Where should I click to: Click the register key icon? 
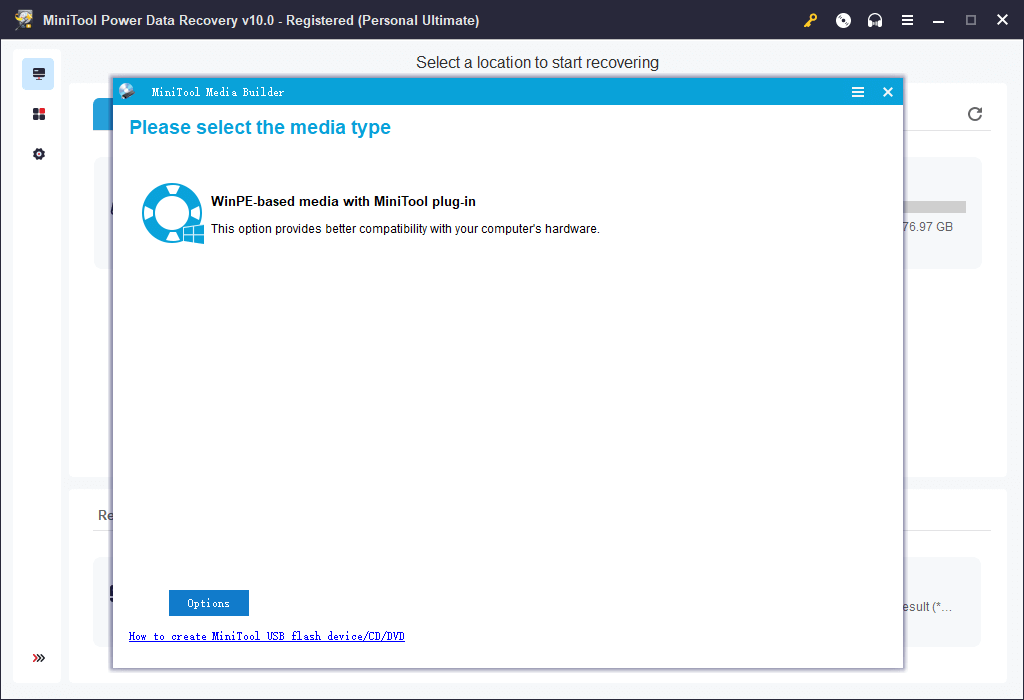point(812,20)
